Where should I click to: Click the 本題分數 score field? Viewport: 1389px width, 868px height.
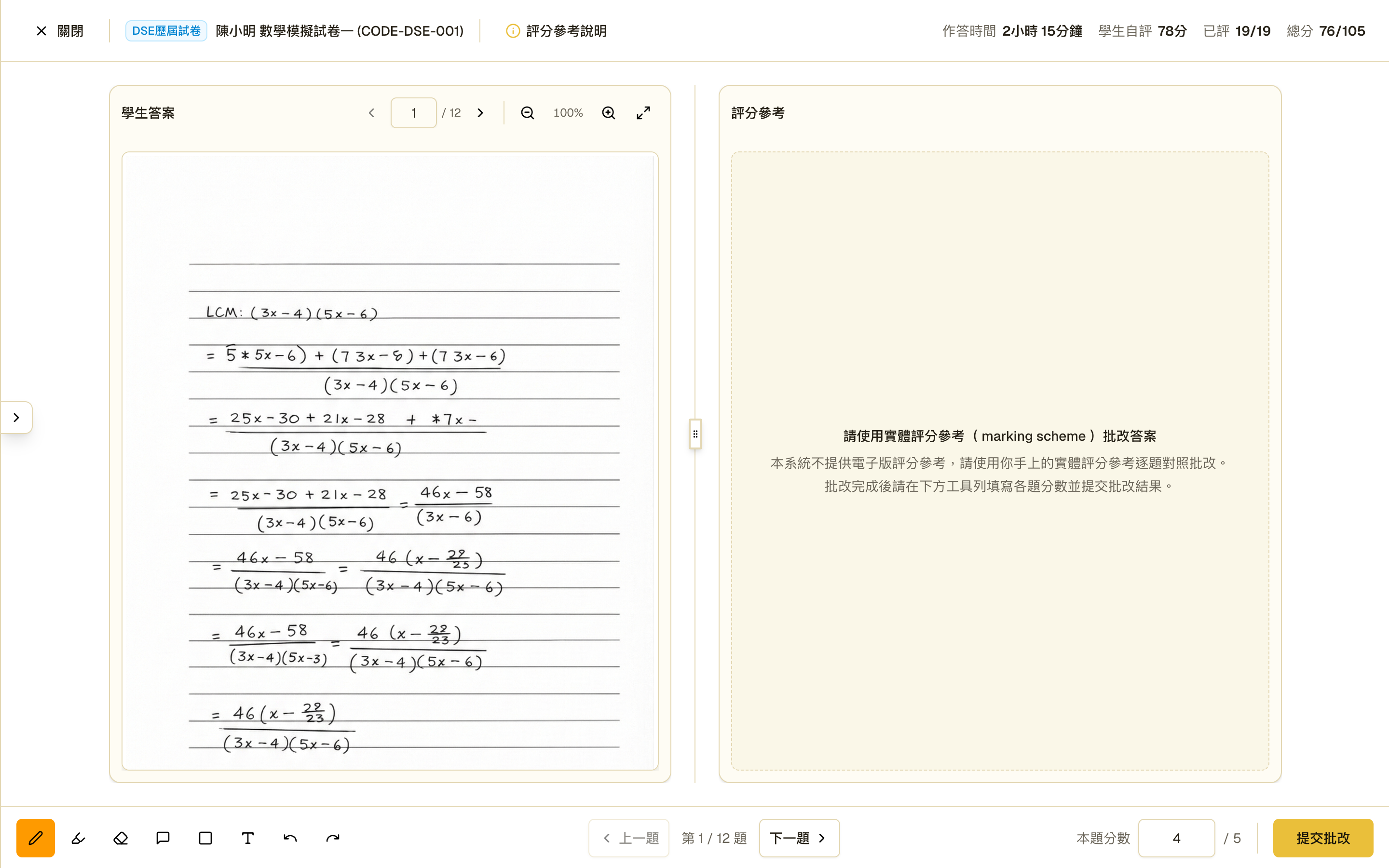point(1177,838)
